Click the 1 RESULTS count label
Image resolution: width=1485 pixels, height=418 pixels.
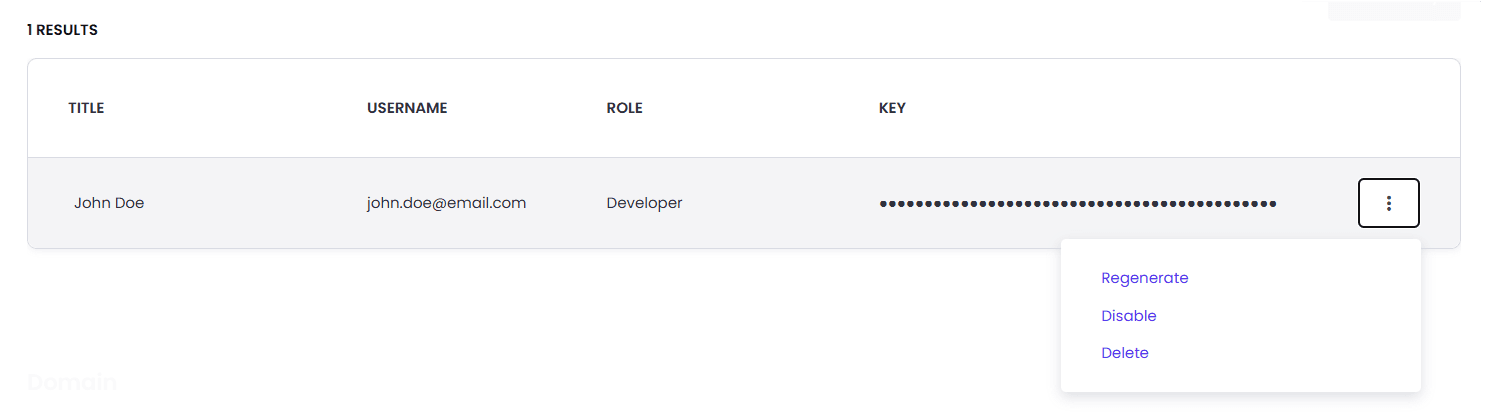(62, 31)
